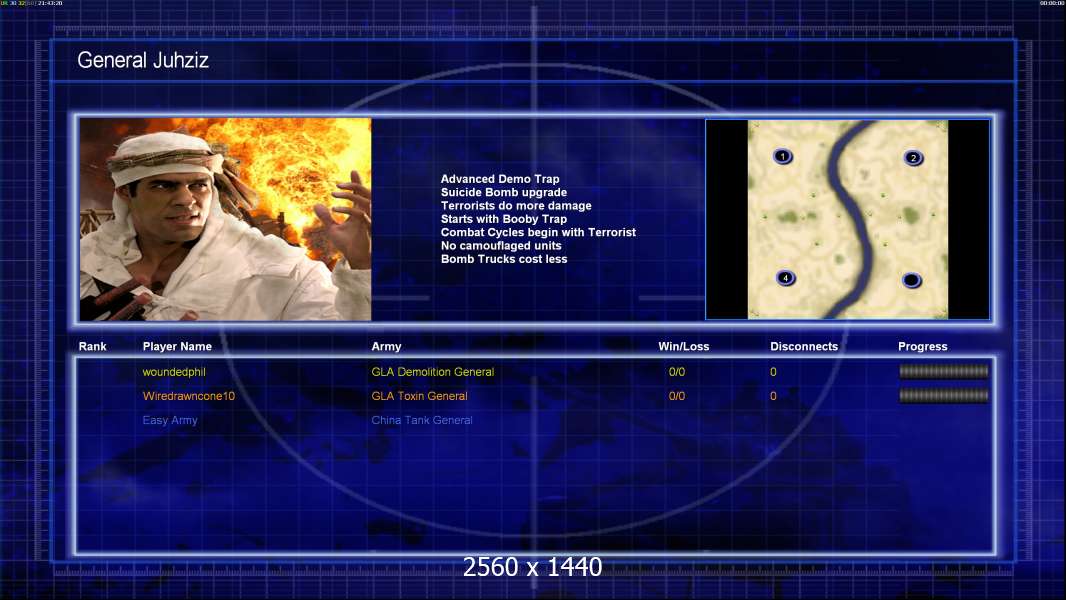Click woundedphil's loading progress bar
Viewport: 1066px width, 600px height.
[x=944, y=371]
